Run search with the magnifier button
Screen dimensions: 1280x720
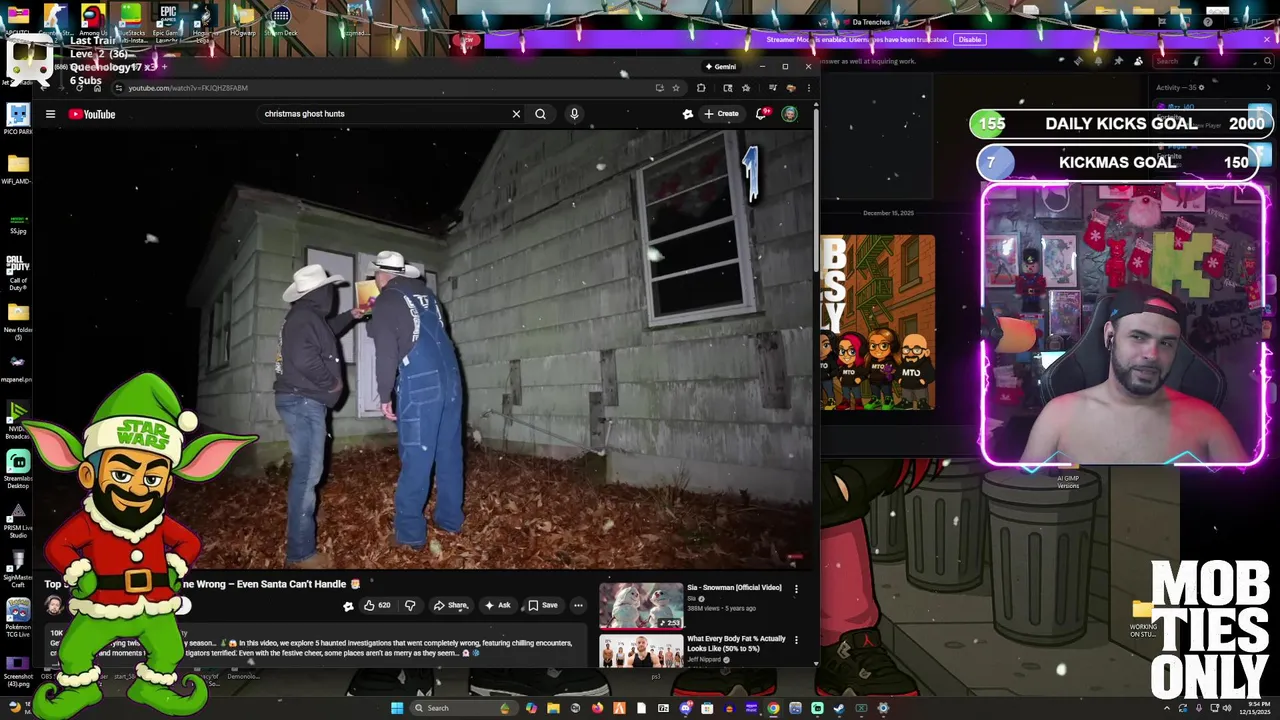pyautogui.click(x=540, y=114)
